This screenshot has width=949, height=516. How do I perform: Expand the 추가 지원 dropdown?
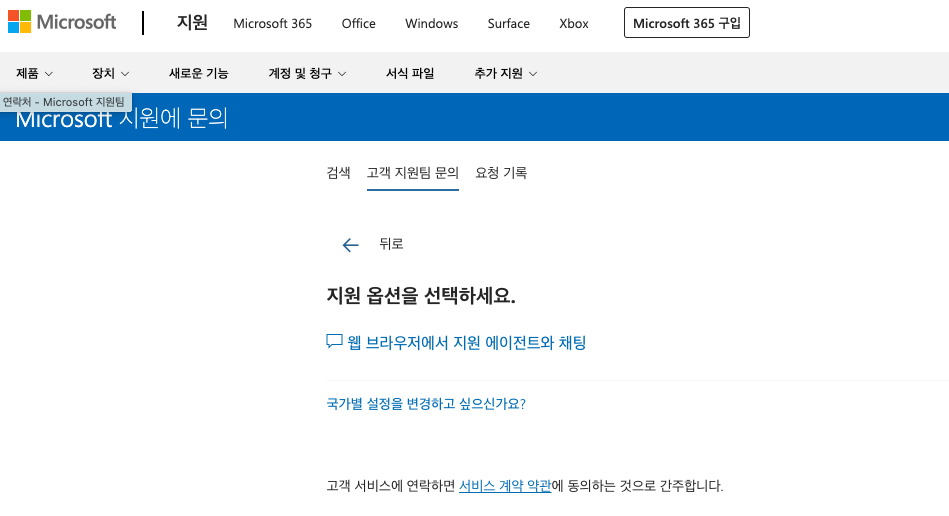(505, 73)
